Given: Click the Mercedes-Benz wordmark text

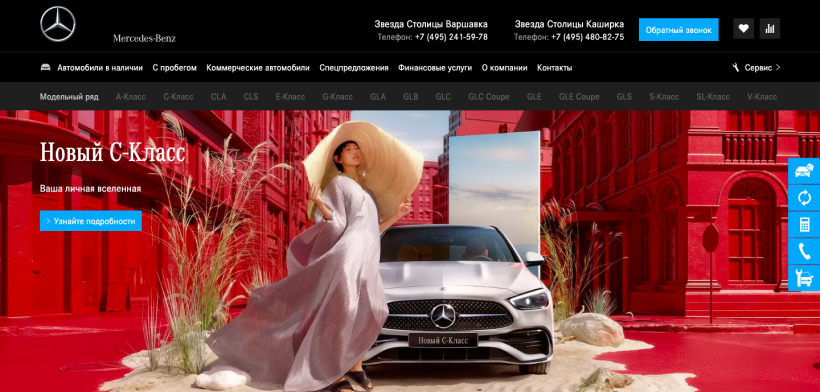Looking at the screenshot, I should 144,38.
